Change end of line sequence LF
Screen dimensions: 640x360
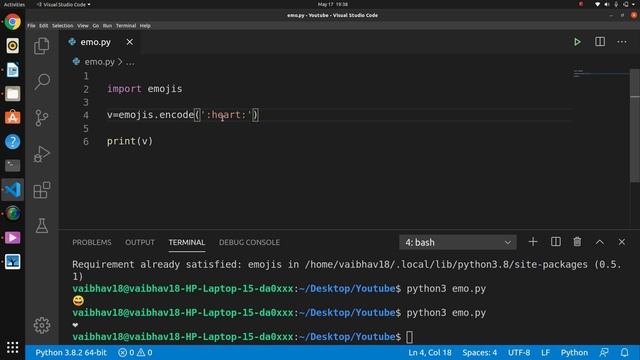tap(545, 352)
